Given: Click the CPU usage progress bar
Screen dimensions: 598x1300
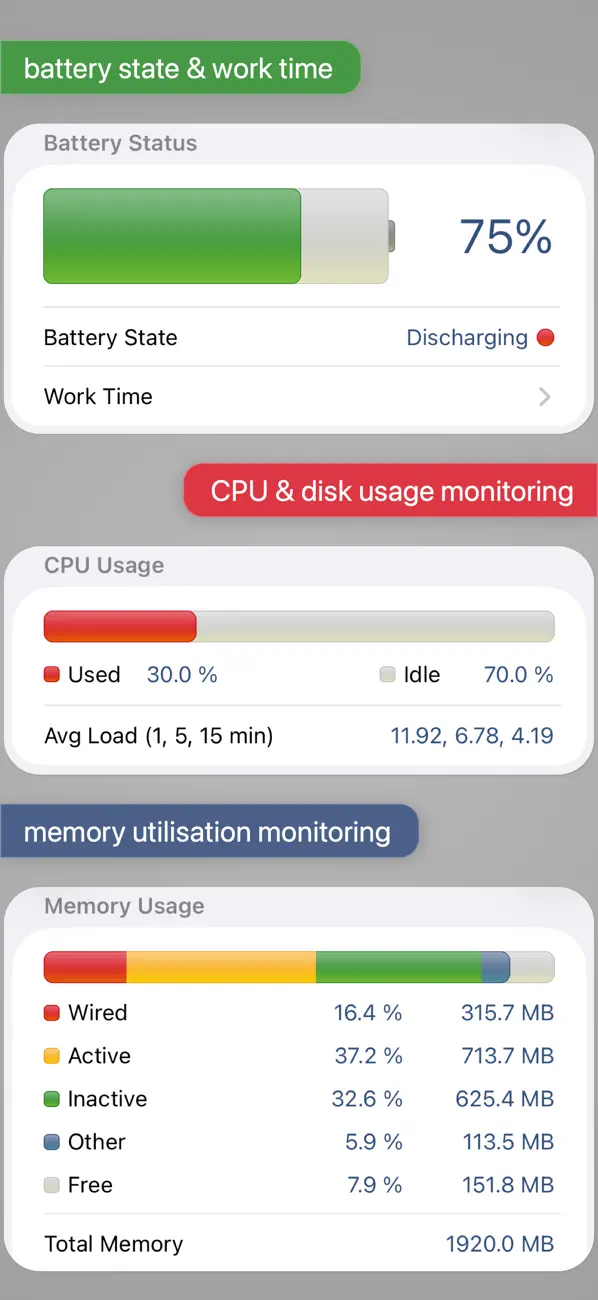Looking at the screenshot, I should [299, 626].
